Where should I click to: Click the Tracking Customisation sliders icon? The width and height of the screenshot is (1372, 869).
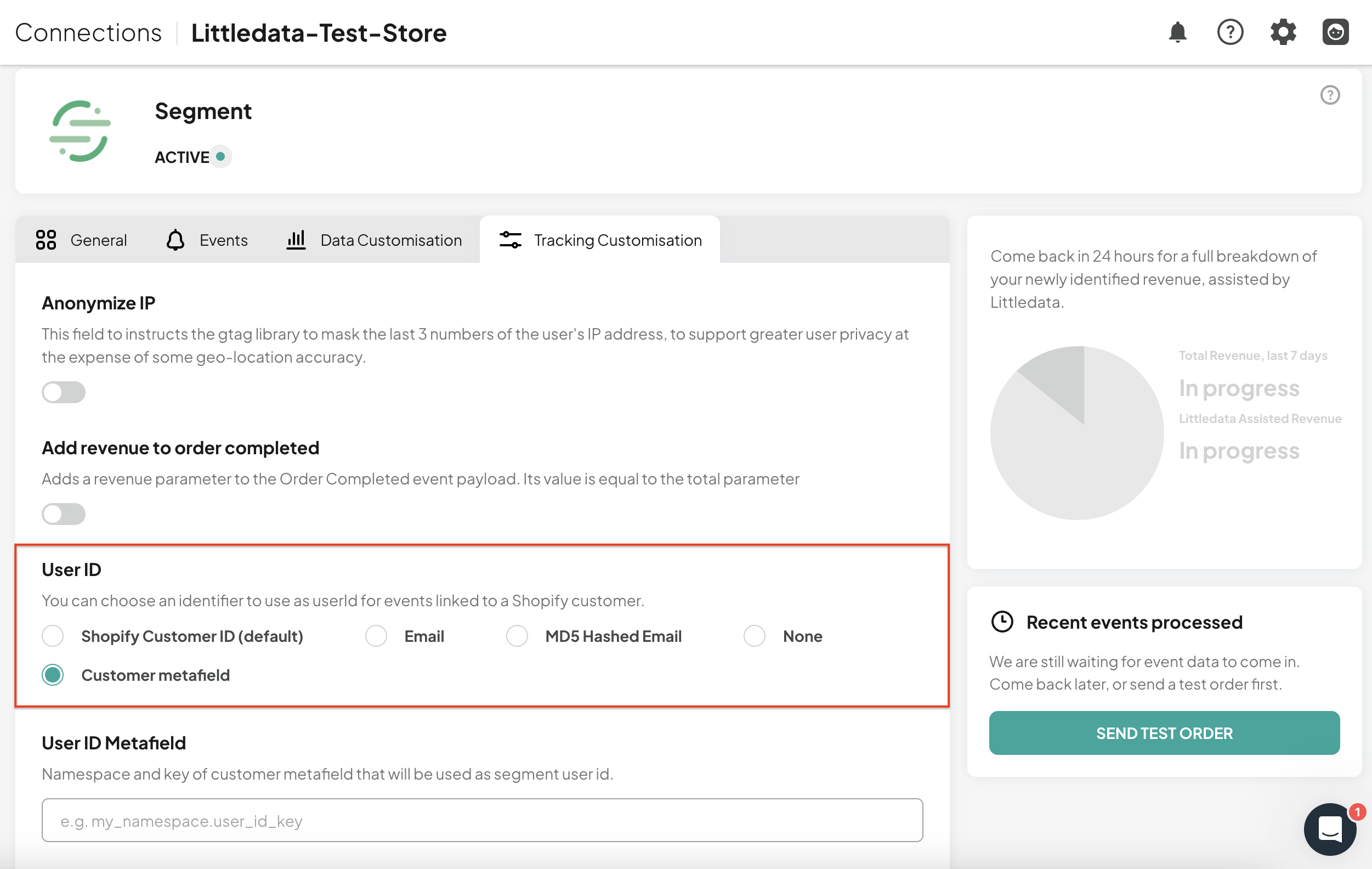(510, 240)
